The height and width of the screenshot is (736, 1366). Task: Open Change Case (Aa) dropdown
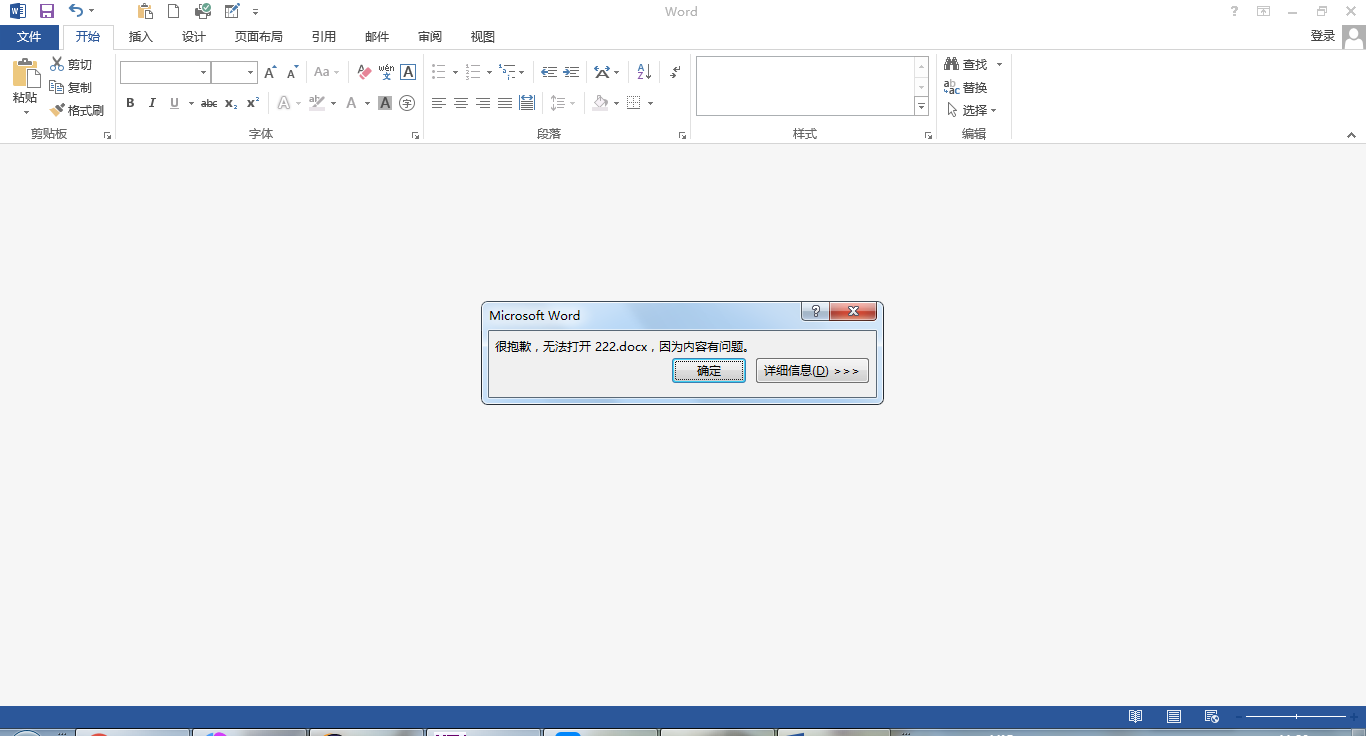click(x=326, y=72)
